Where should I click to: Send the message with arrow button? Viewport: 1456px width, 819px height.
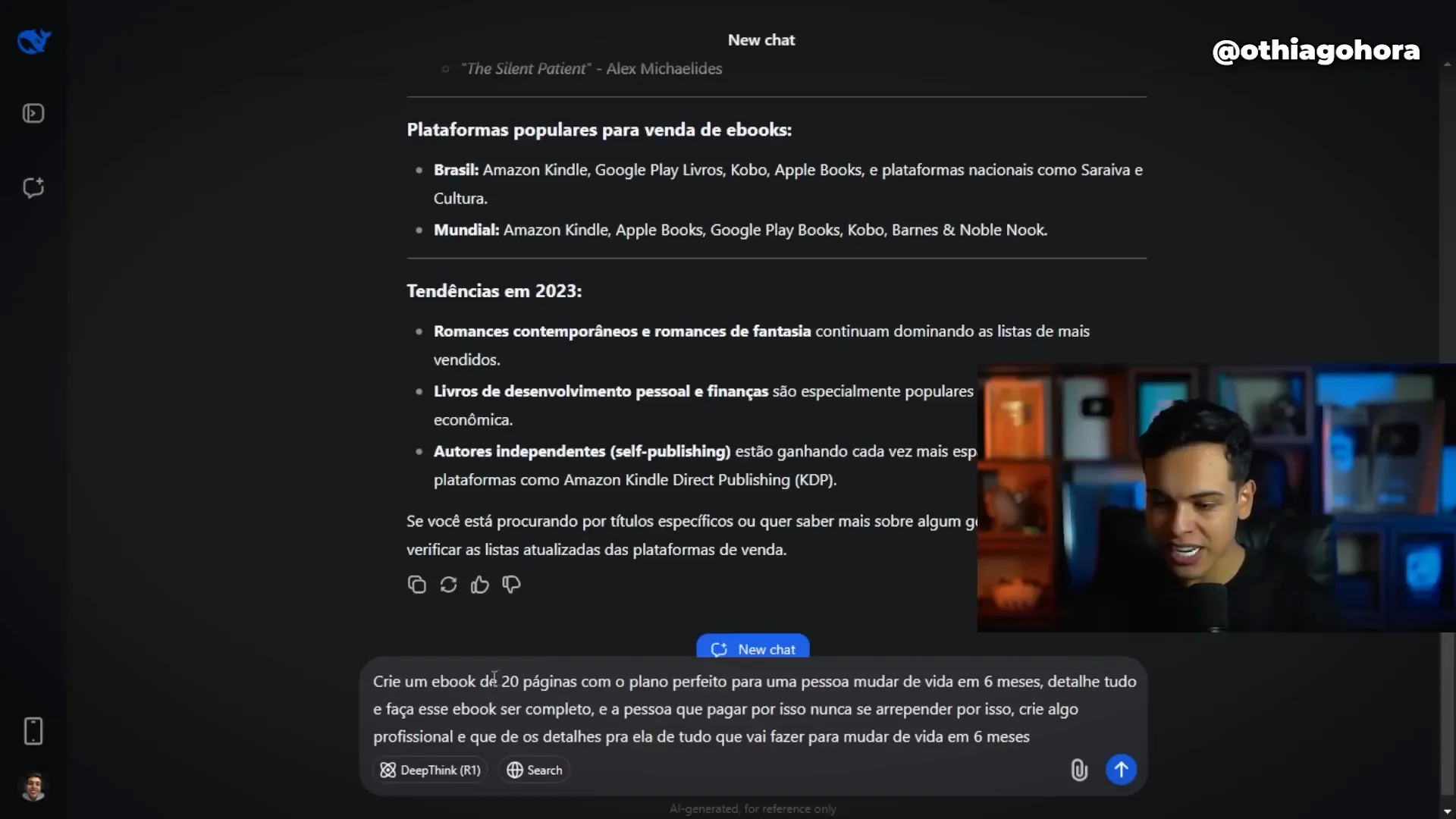click(1121, 769)
